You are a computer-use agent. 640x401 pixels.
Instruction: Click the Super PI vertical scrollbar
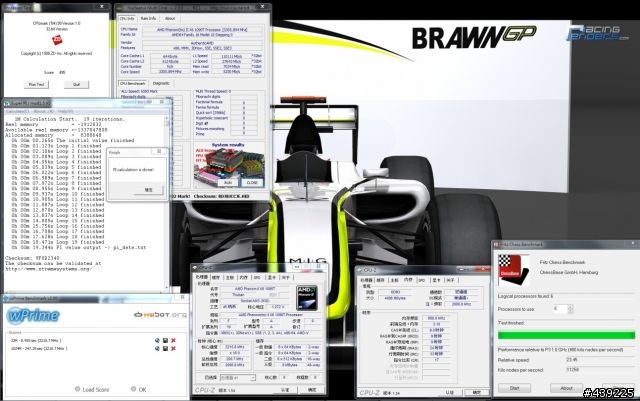pos(167,202)
